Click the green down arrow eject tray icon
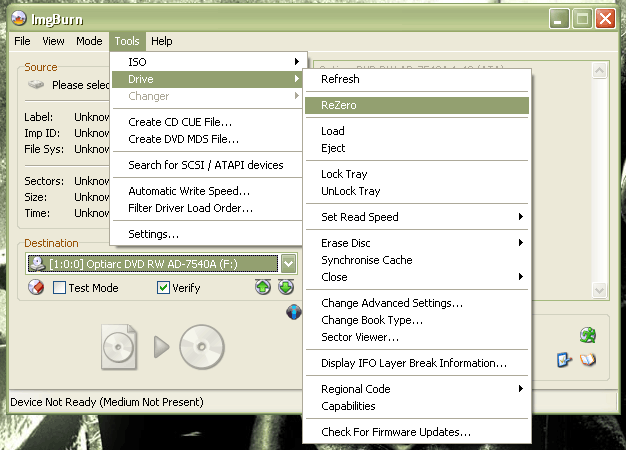This screenshot has width=626, height=450. [286, 287]
